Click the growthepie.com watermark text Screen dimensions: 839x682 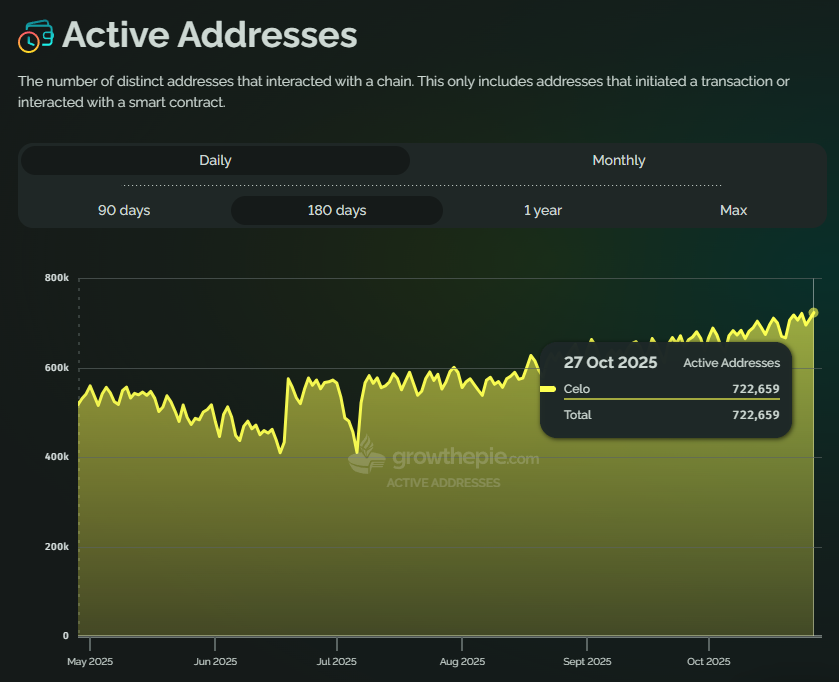[x=465, y=459]
